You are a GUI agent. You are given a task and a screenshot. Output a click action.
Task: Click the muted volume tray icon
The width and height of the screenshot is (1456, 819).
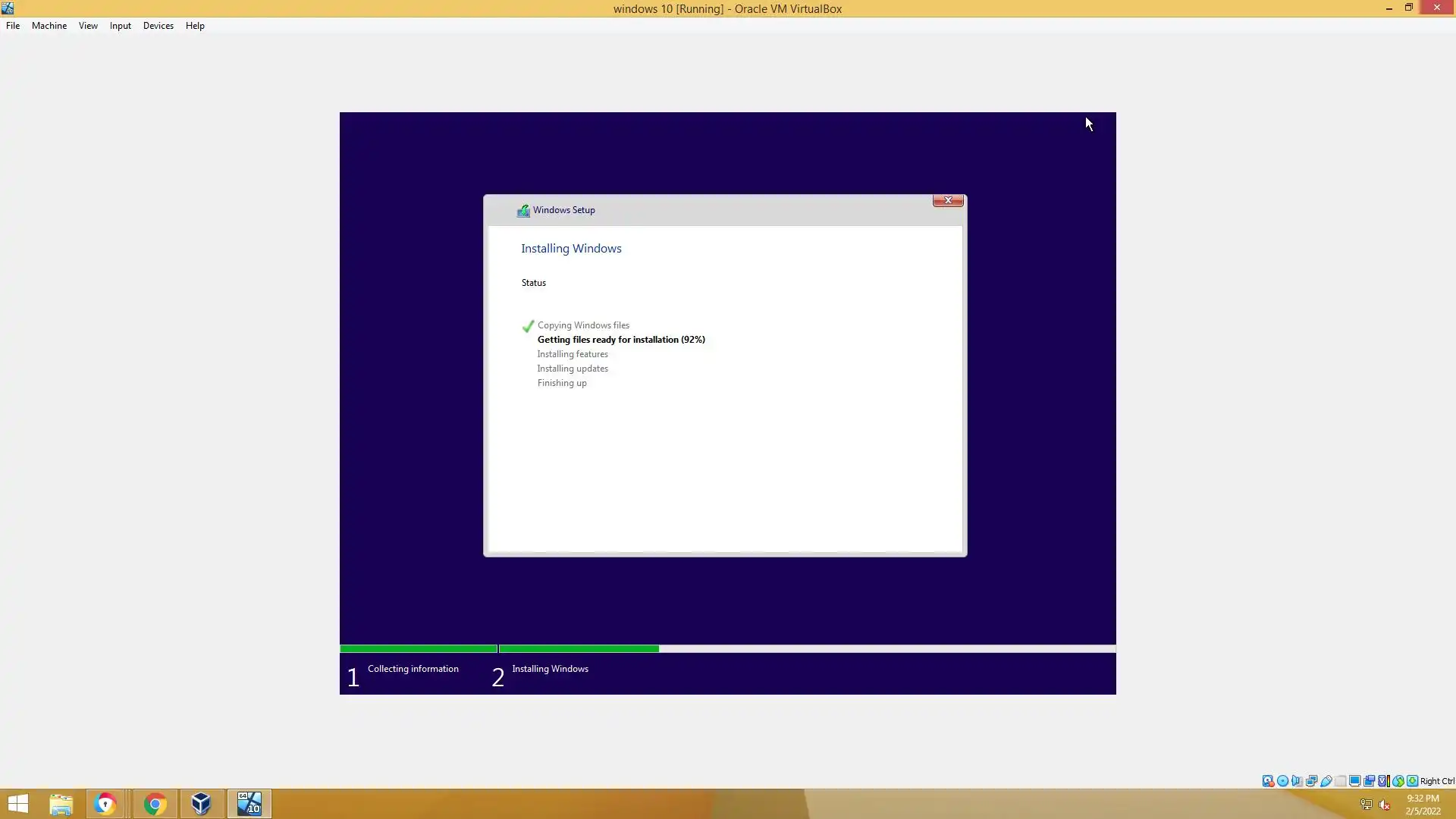coord(1385,805)
